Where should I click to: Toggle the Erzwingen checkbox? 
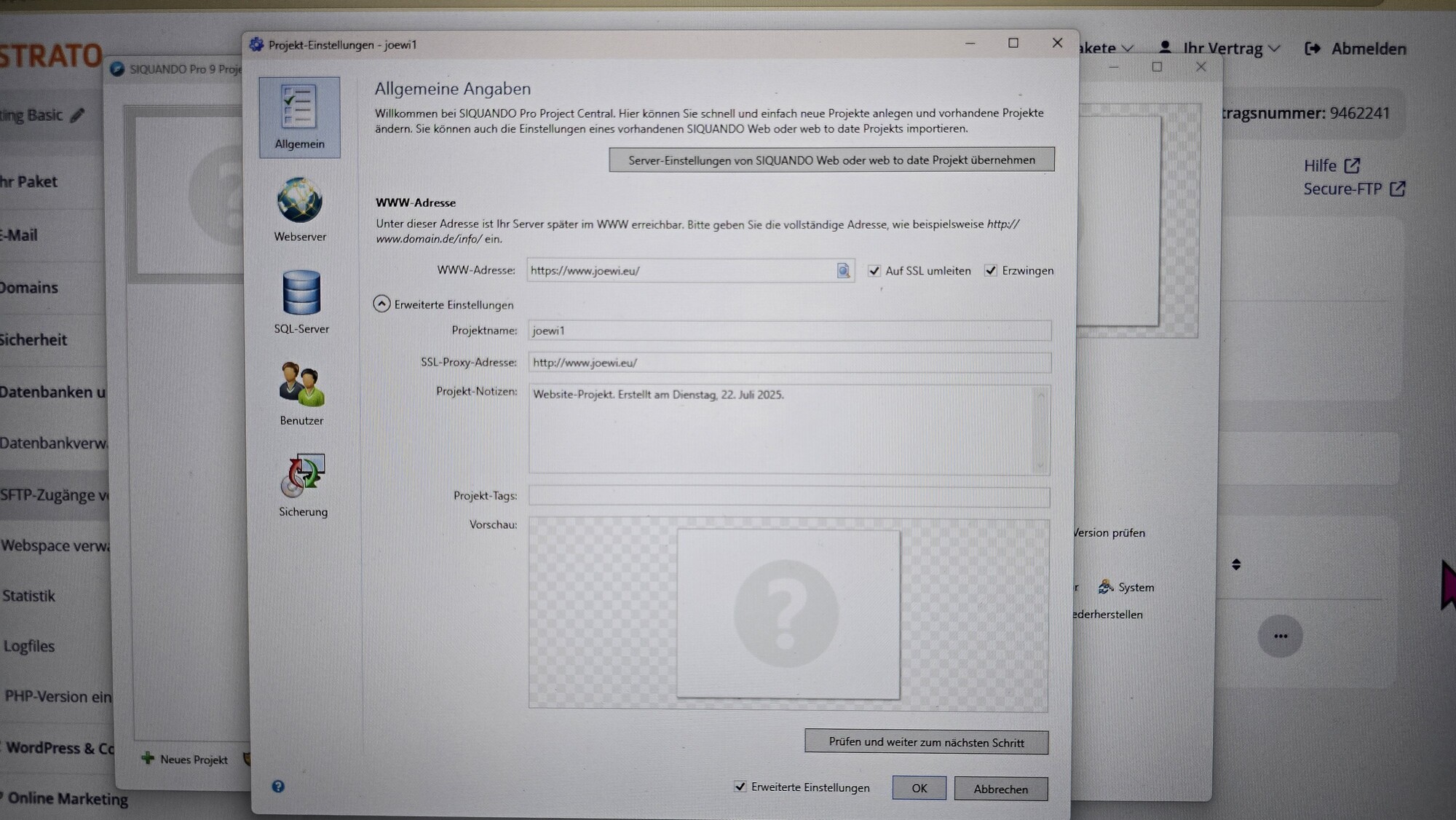click(991, 271)
